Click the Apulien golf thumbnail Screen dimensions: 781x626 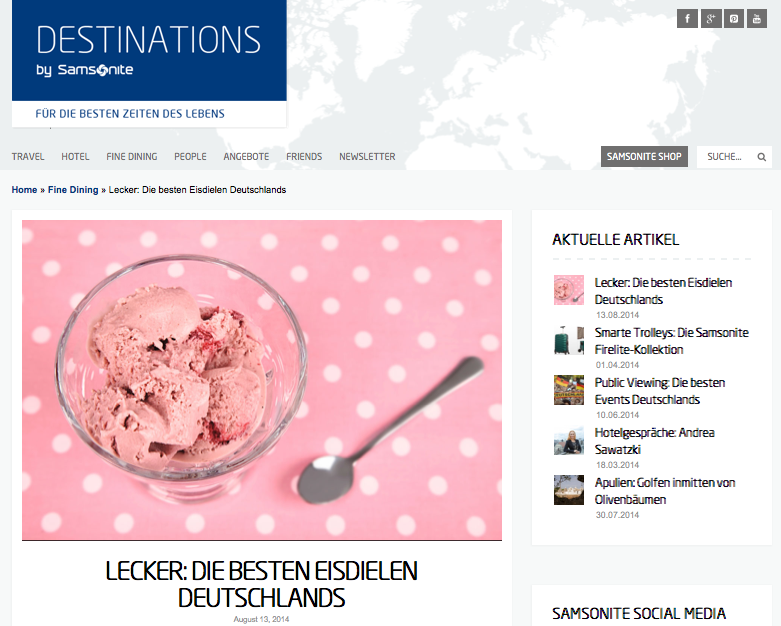pos(569,490)
